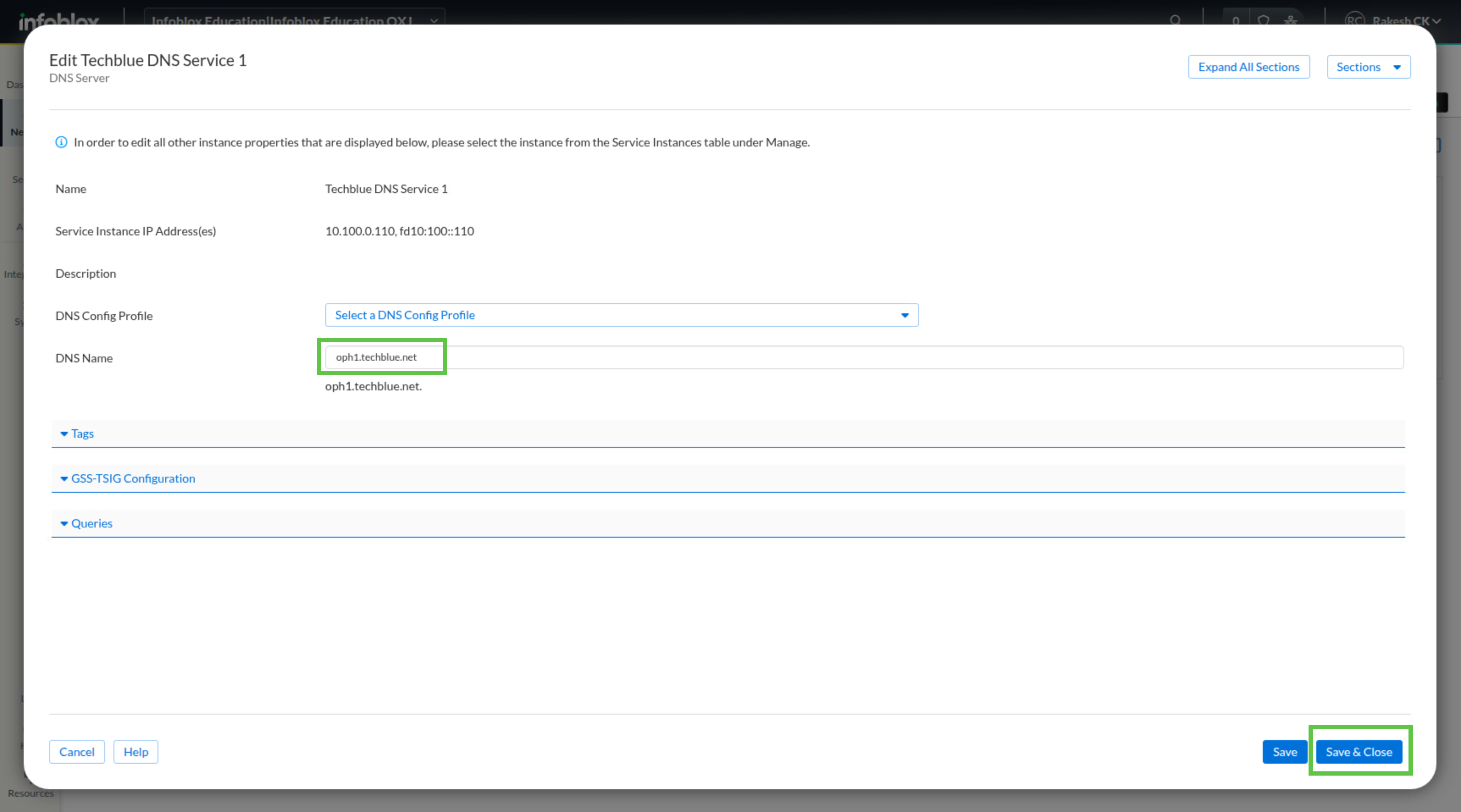Click the 'DNS Name' field label
1461x812 pixels.
[84, 358]
